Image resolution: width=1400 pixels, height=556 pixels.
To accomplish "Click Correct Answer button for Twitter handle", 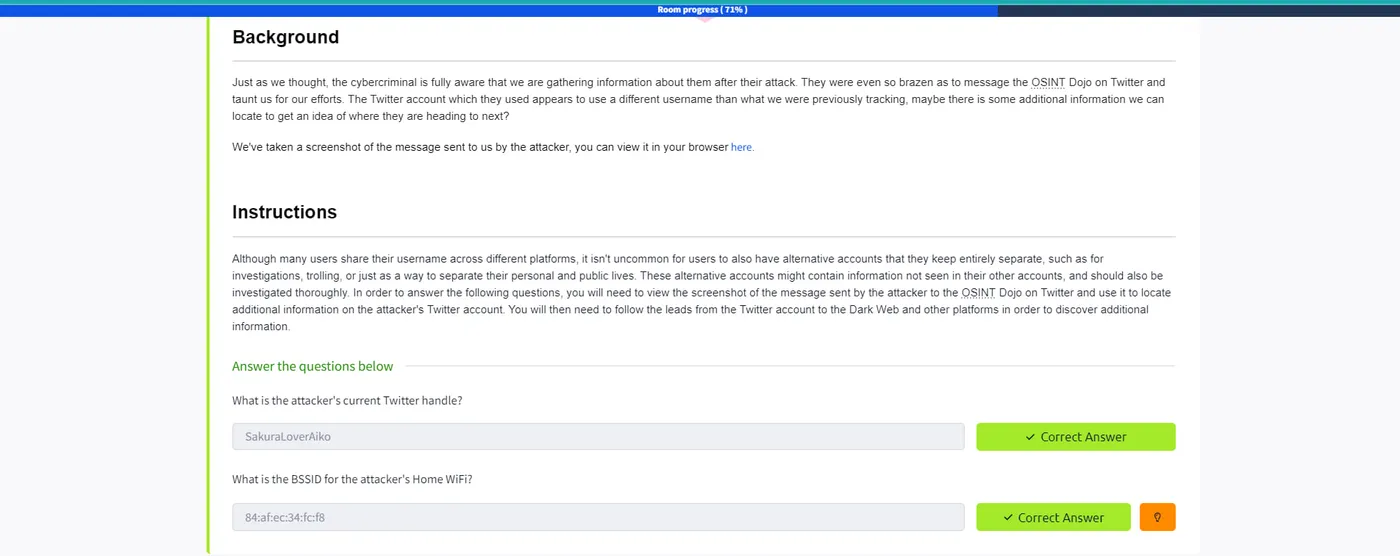I will [1076, 437].
